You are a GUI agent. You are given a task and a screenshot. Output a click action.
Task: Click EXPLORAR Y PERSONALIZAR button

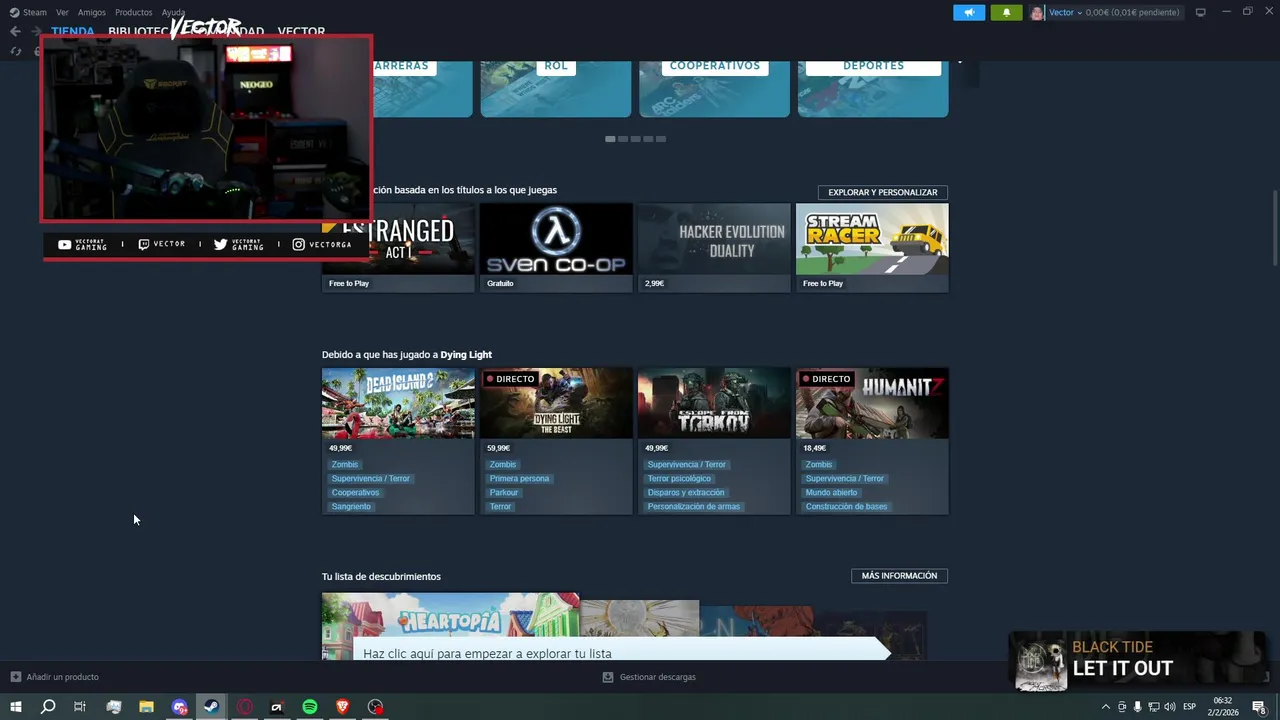[x=882, y=192]
